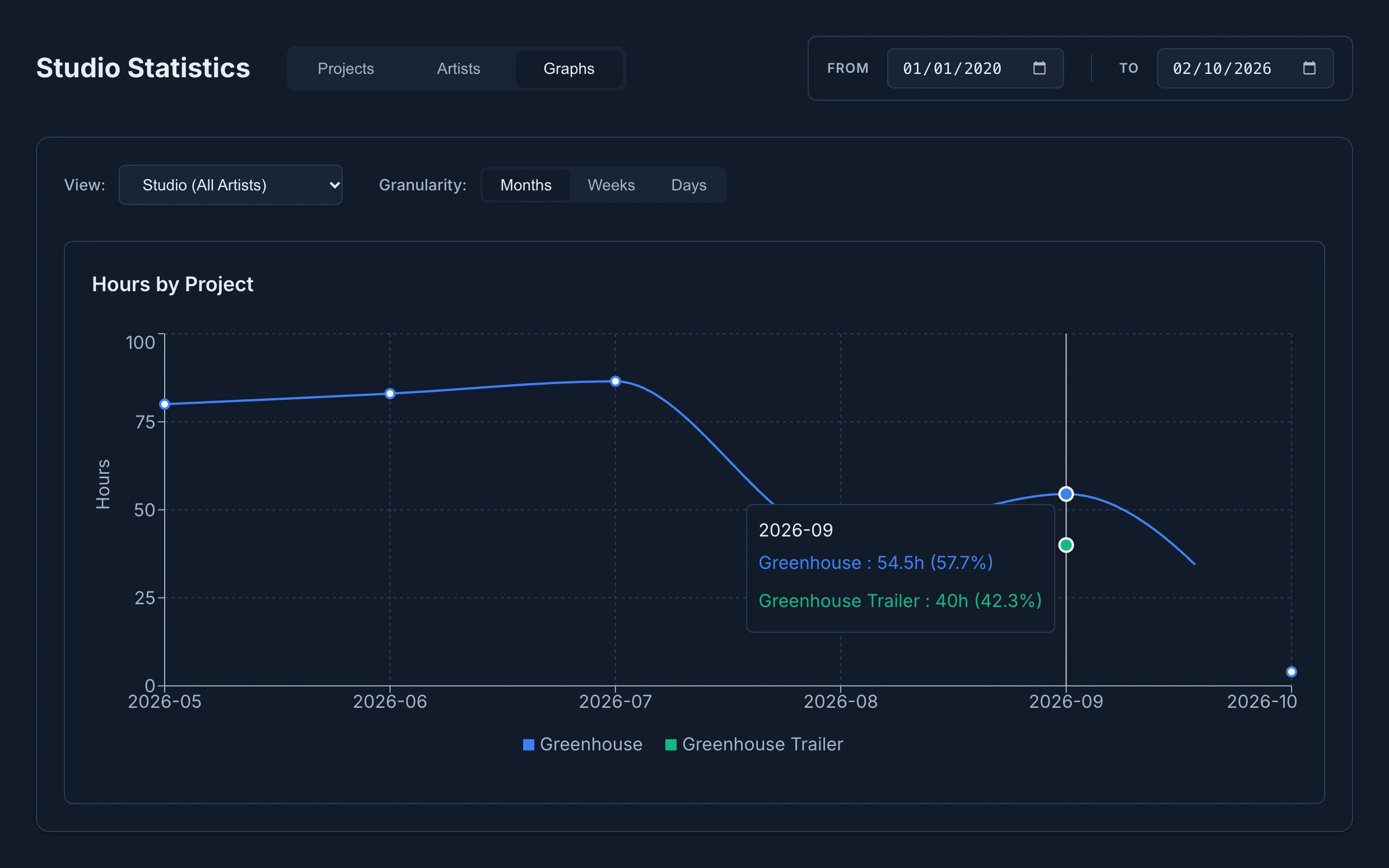Screen dimensions: 1389x868
Task: Click the TO date field 02/10/2026
Action: 1245,68
